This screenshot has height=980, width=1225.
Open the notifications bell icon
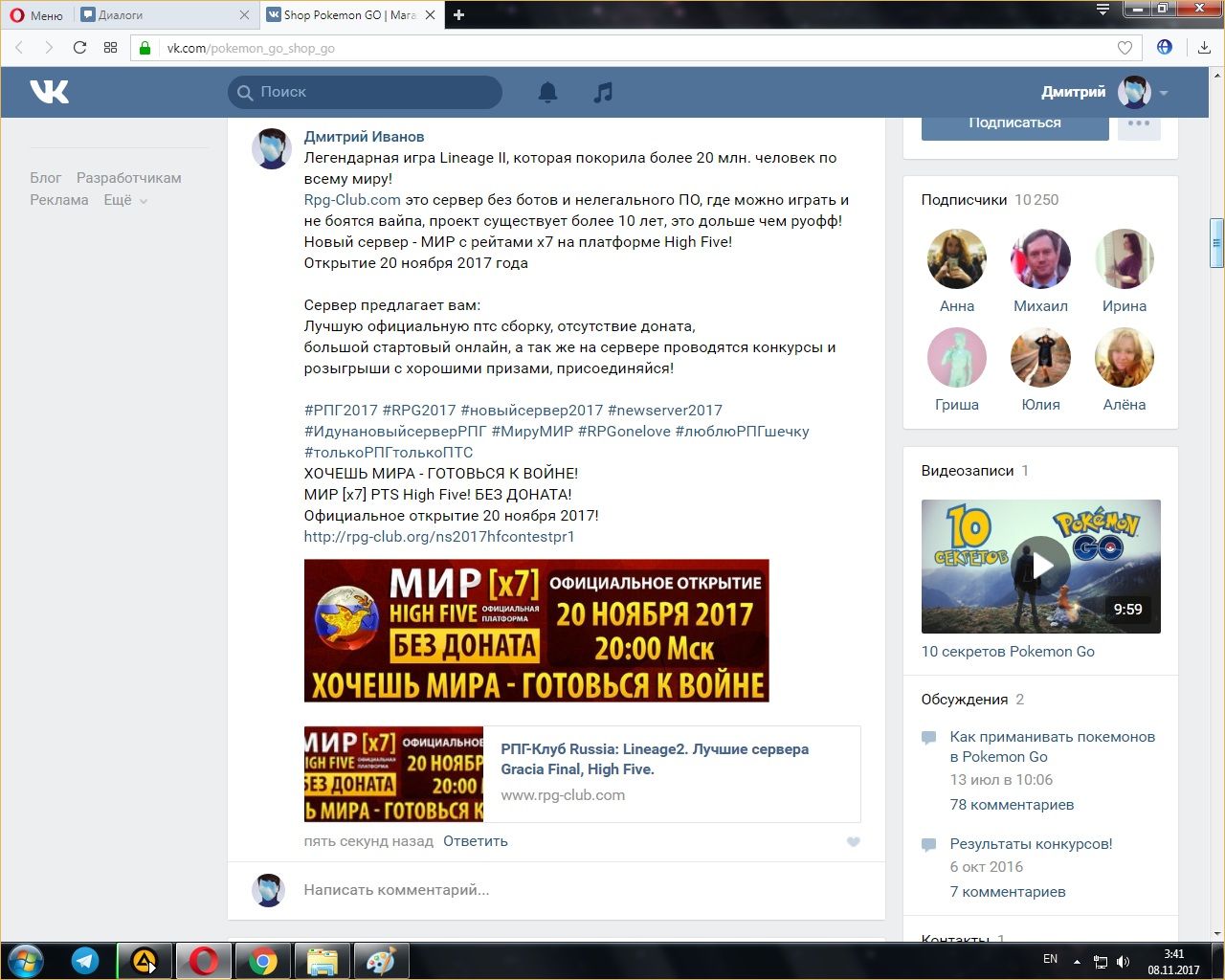(547, 92)
